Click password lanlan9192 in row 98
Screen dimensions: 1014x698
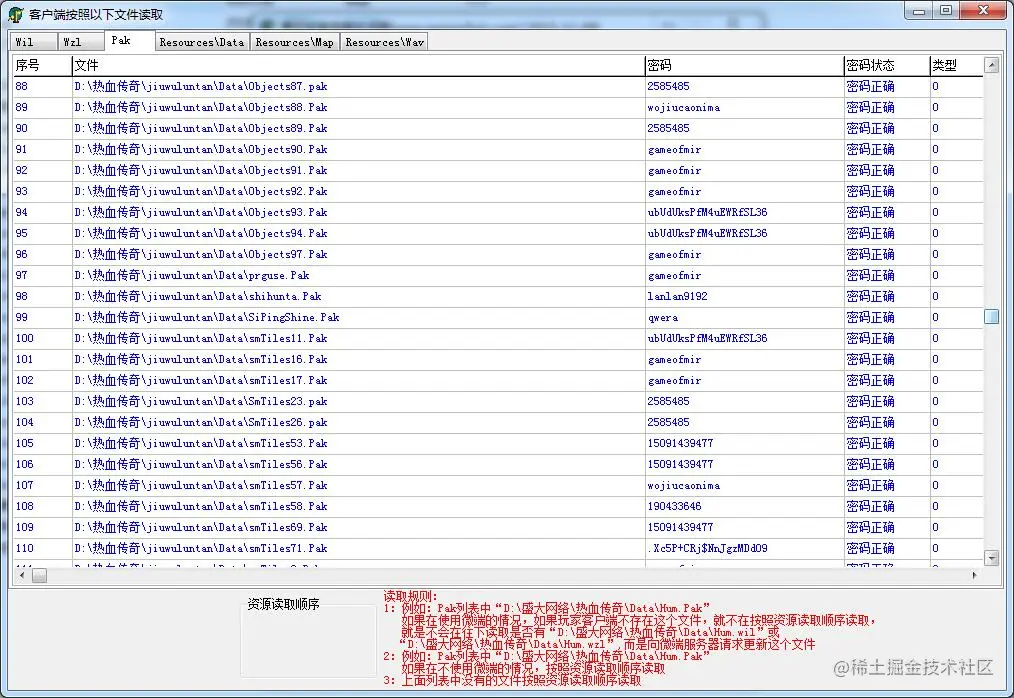(x=677, y=296)
